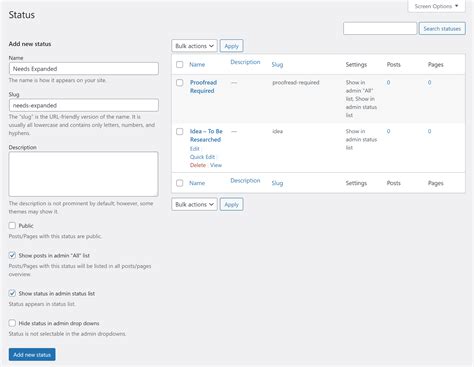Click the top Apply button

[232, 46]
